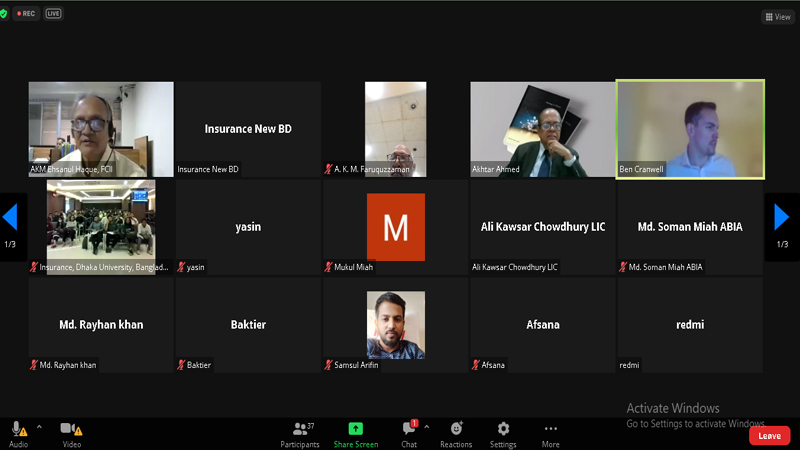Expand chat options caret
800x450 pixels.
click(427, 427)
